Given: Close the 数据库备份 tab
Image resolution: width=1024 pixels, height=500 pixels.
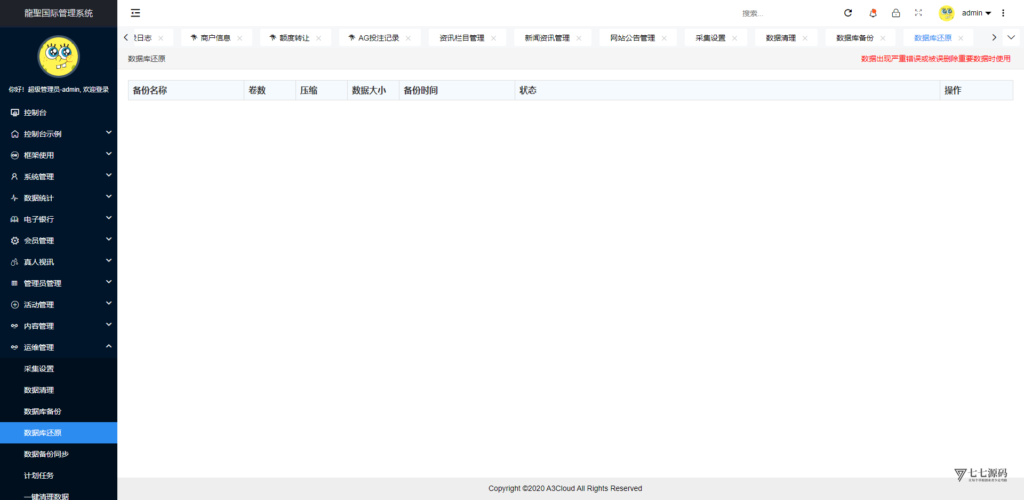Looking at the screenshot, I should click(x=882, y=39).
